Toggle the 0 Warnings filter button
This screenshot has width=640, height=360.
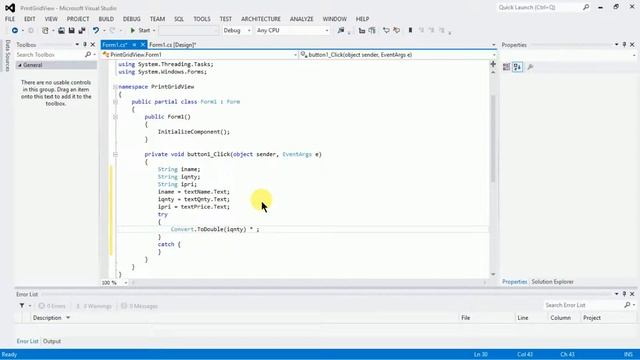click(x=94, y=306)
